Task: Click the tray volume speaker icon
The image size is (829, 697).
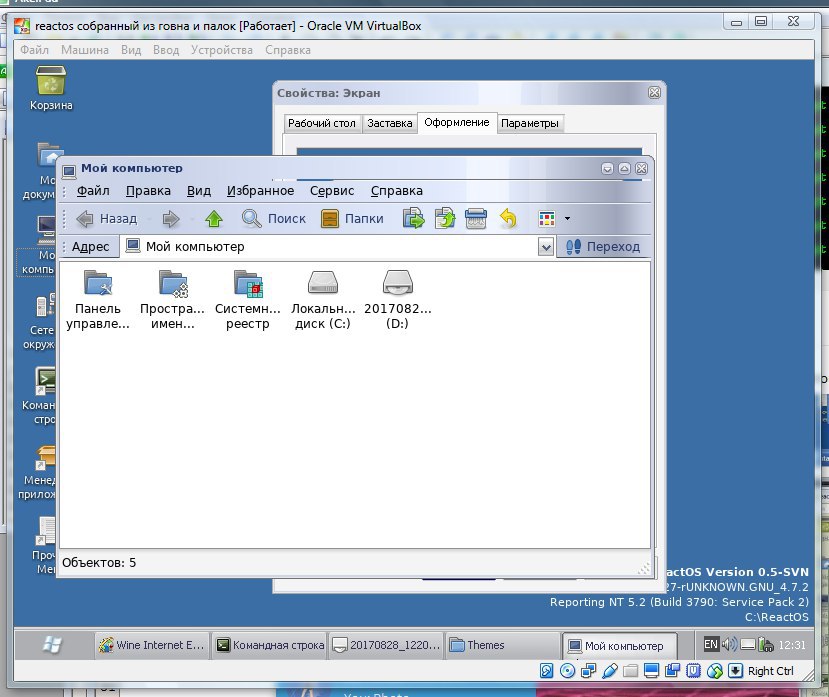Action: tap(729, 644)
